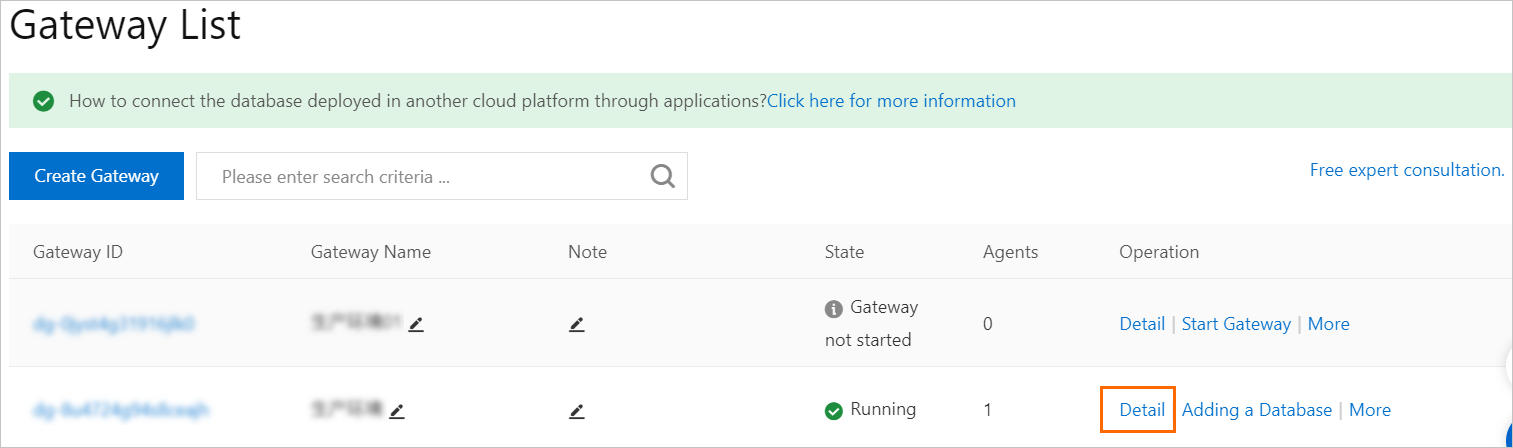Edit gateway name in first row
Screen dimensions: 1513x448
(416, 324)
